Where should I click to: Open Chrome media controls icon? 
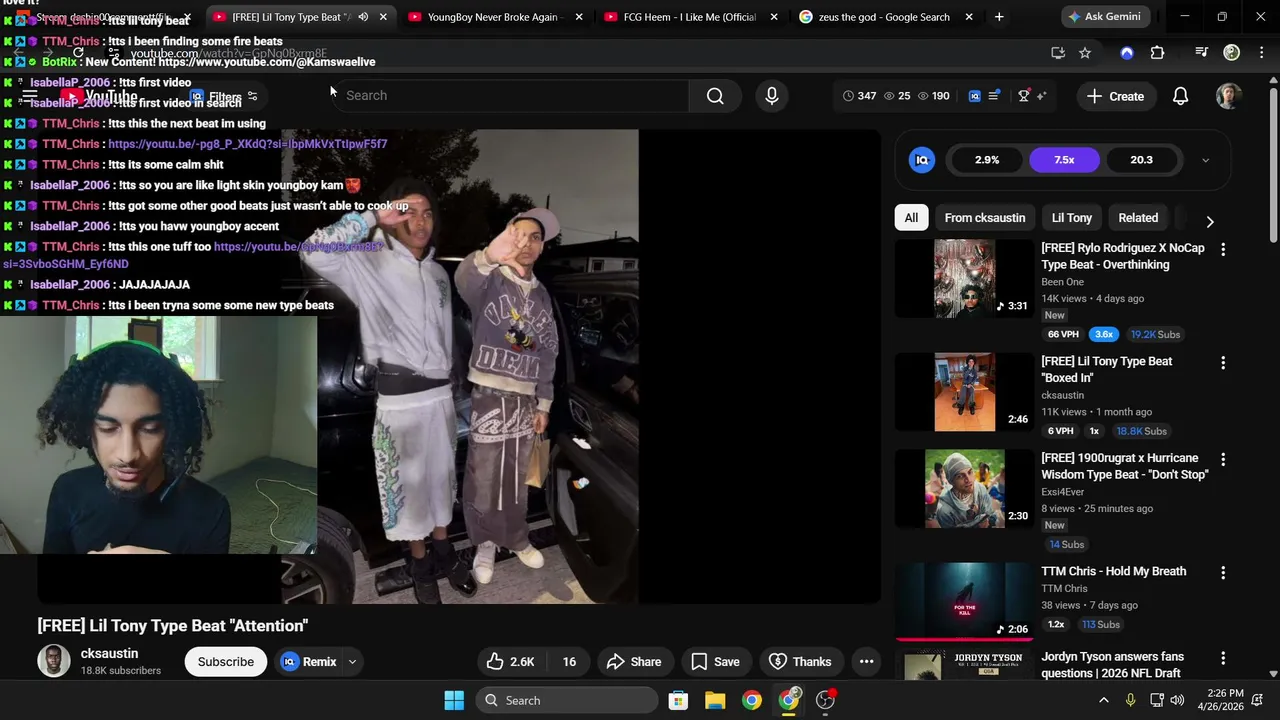[1201, 53]
